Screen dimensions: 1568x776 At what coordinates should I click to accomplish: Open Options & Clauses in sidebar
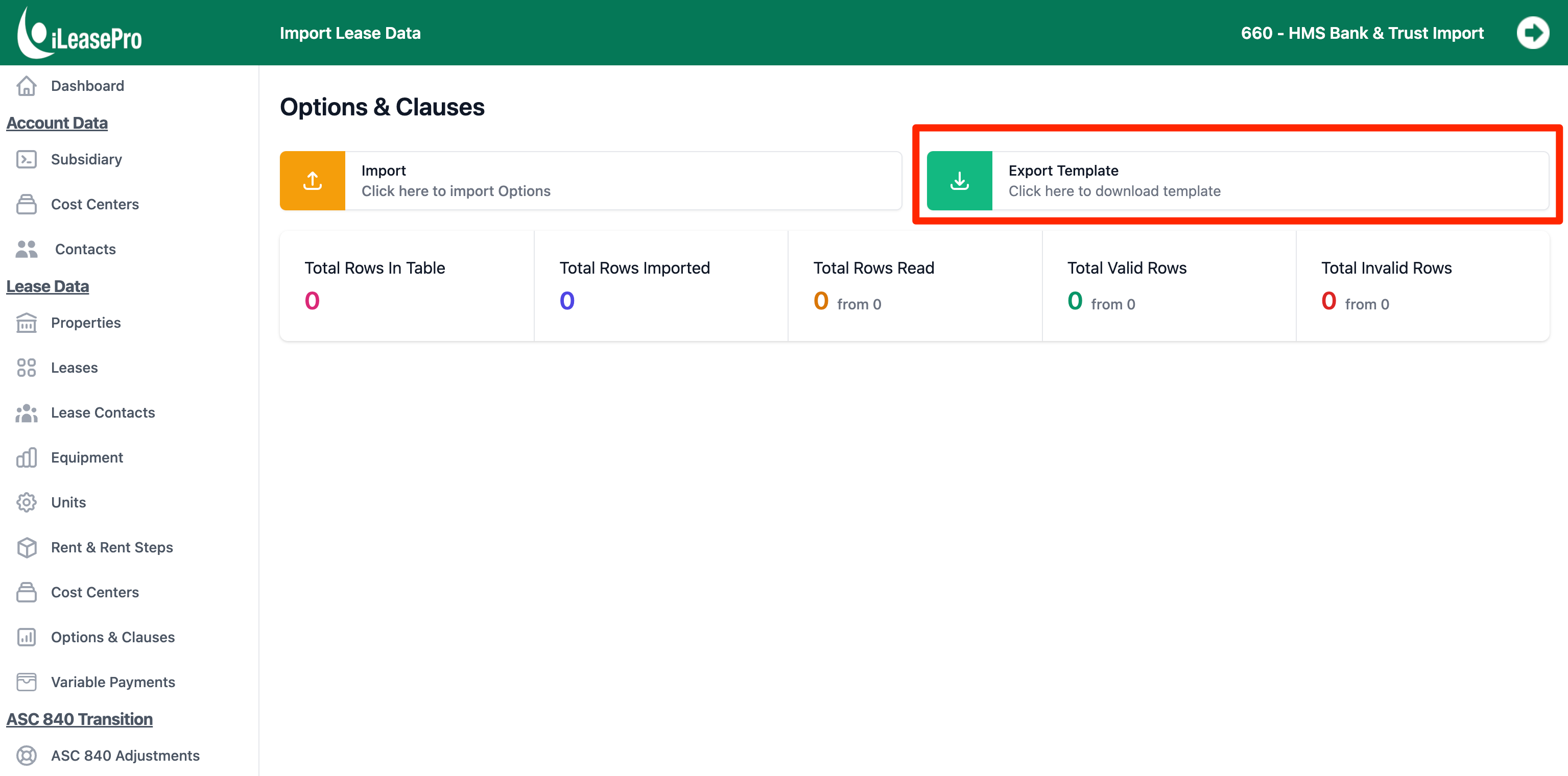112,637
